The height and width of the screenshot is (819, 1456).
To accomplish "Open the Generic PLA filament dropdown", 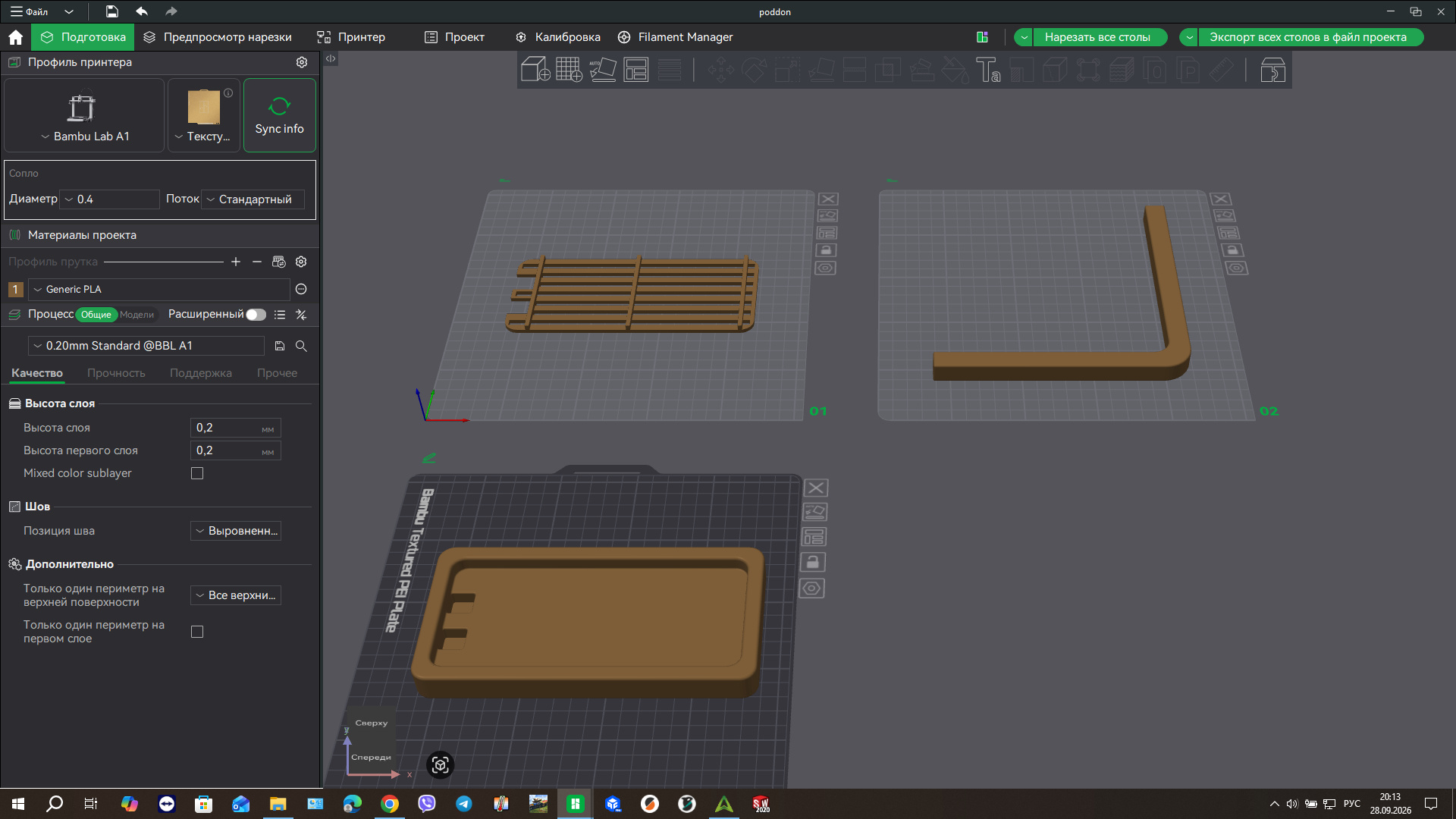I will 158,289.
